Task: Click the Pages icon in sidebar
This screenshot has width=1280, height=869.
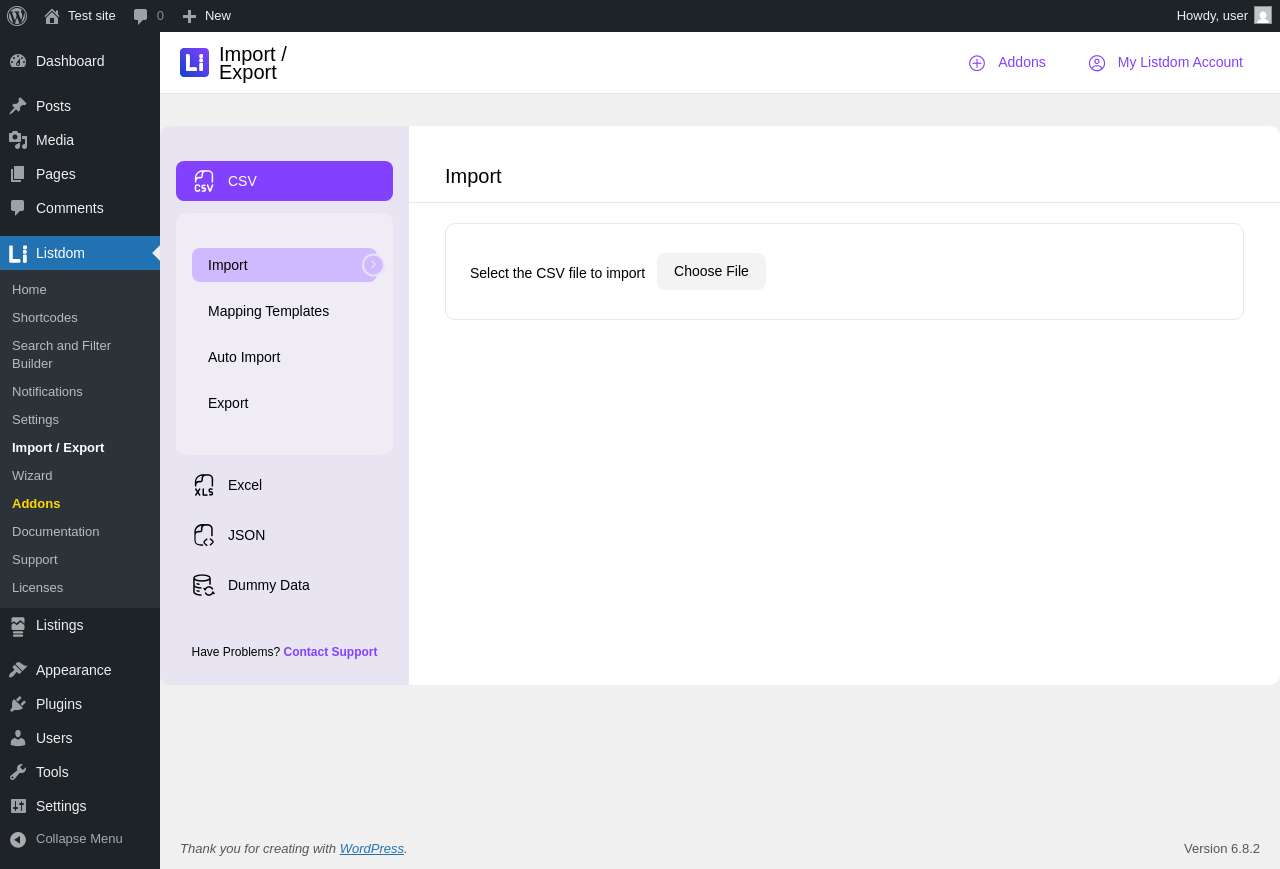Action: click(18, 174)
